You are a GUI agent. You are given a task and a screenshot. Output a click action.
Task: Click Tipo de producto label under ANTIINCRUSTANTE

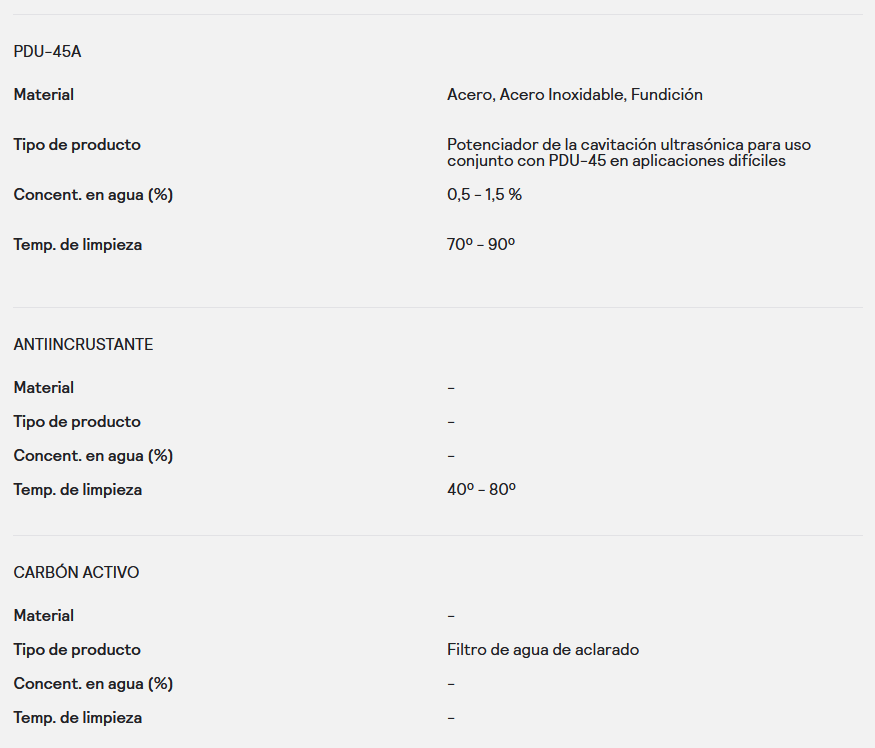[x=77, y=422]
